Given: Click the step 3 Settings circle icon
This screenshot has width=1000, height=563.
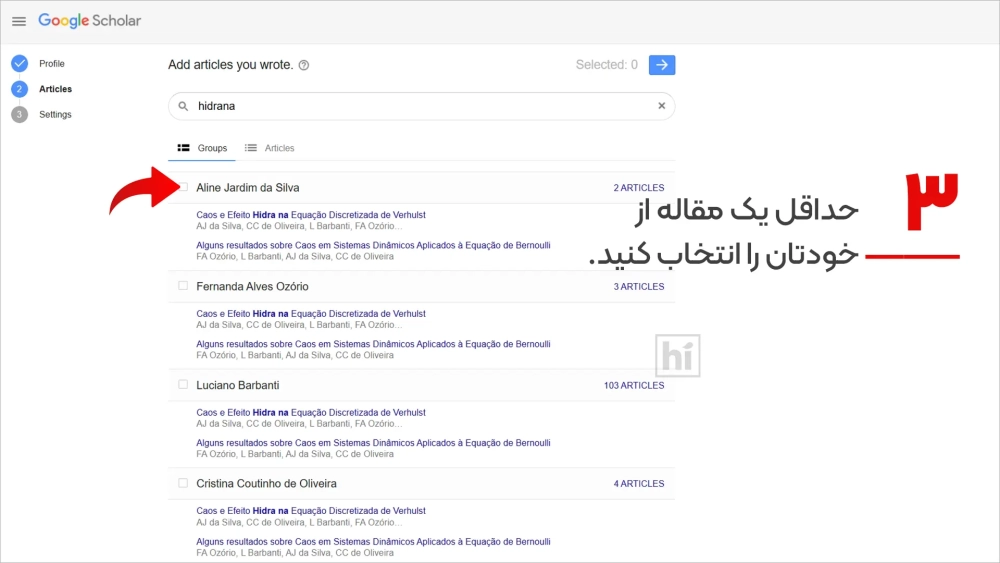Looking at the screenshot, I should (x=20, y=114).
